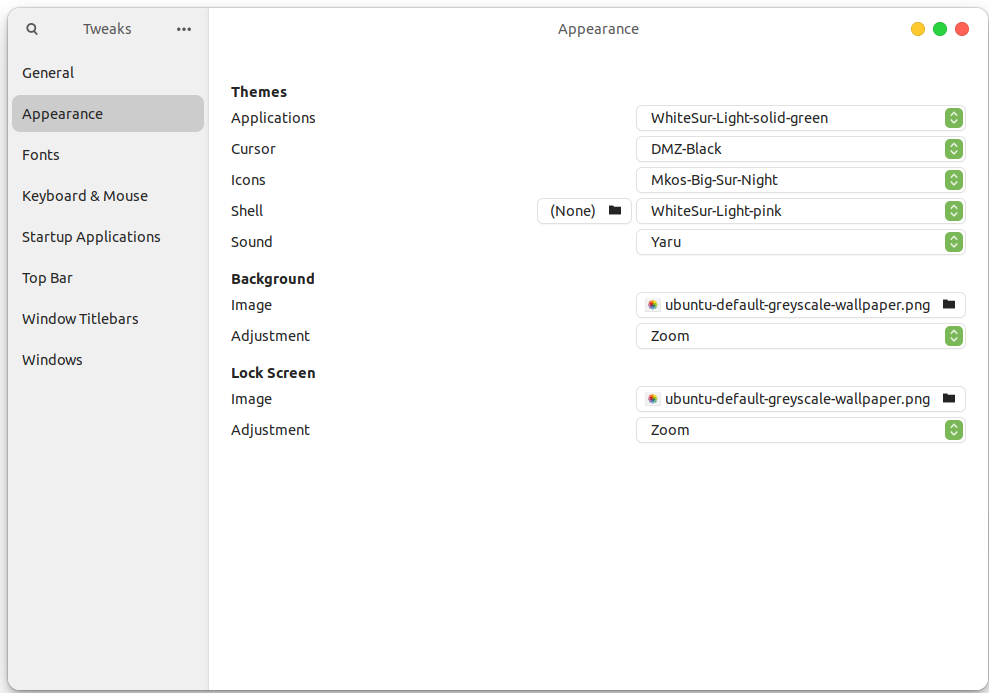Click the Background ubuntu-default-greyscale-wallpaper.png file button
This screenshot has height=693, width=989.
800,305
